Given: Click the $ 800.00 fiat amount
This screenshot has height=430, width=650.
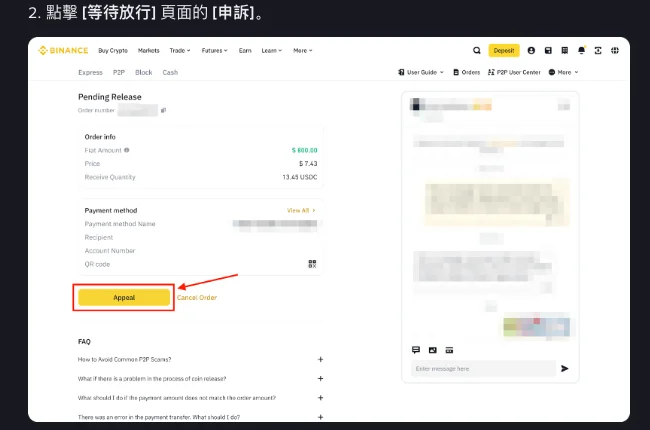Looking at the screenshot, I should coord(305,150).
